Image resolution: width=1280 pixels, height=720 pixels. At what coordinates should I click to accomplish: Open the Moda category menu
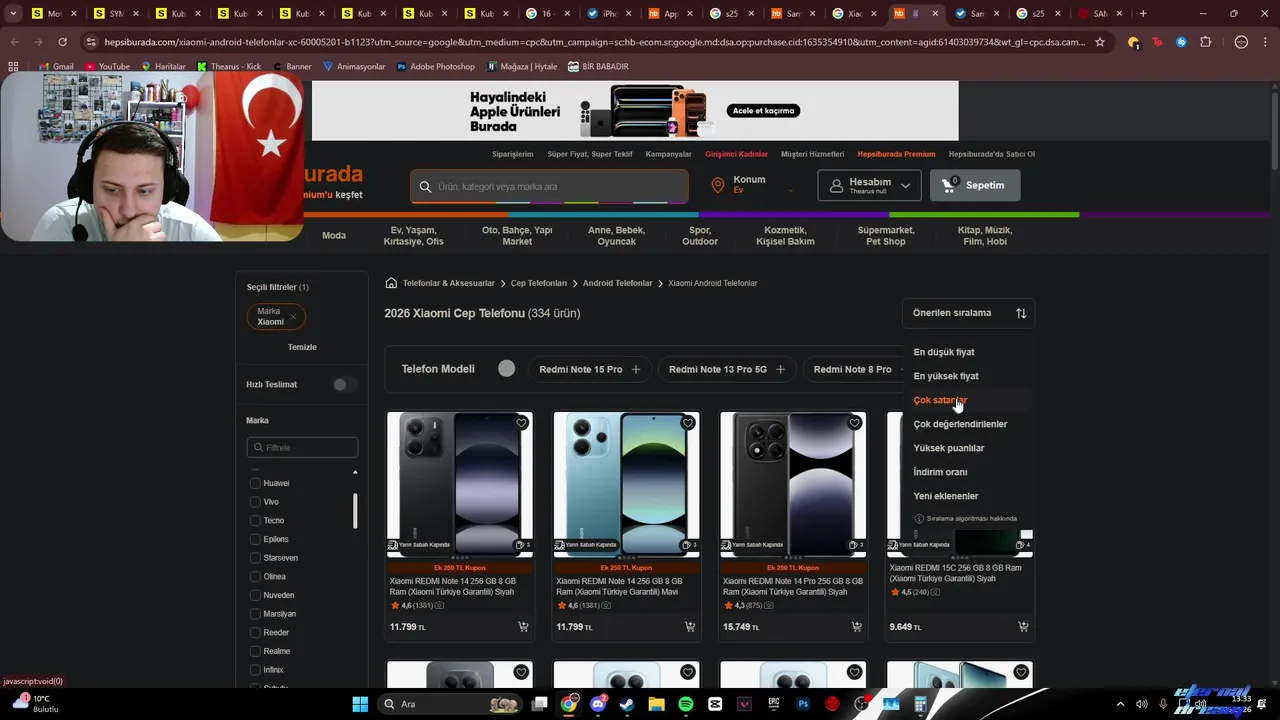tap(334, 236)
